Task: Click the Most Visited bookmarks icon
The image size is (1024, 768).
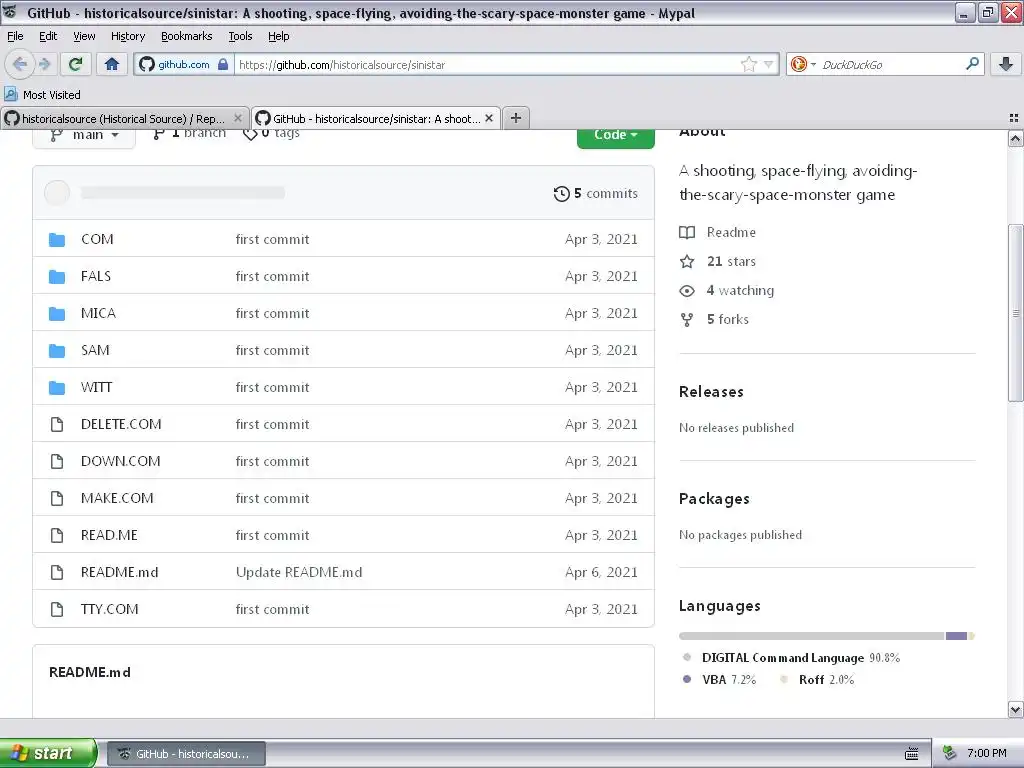Action: pos(11,94)
